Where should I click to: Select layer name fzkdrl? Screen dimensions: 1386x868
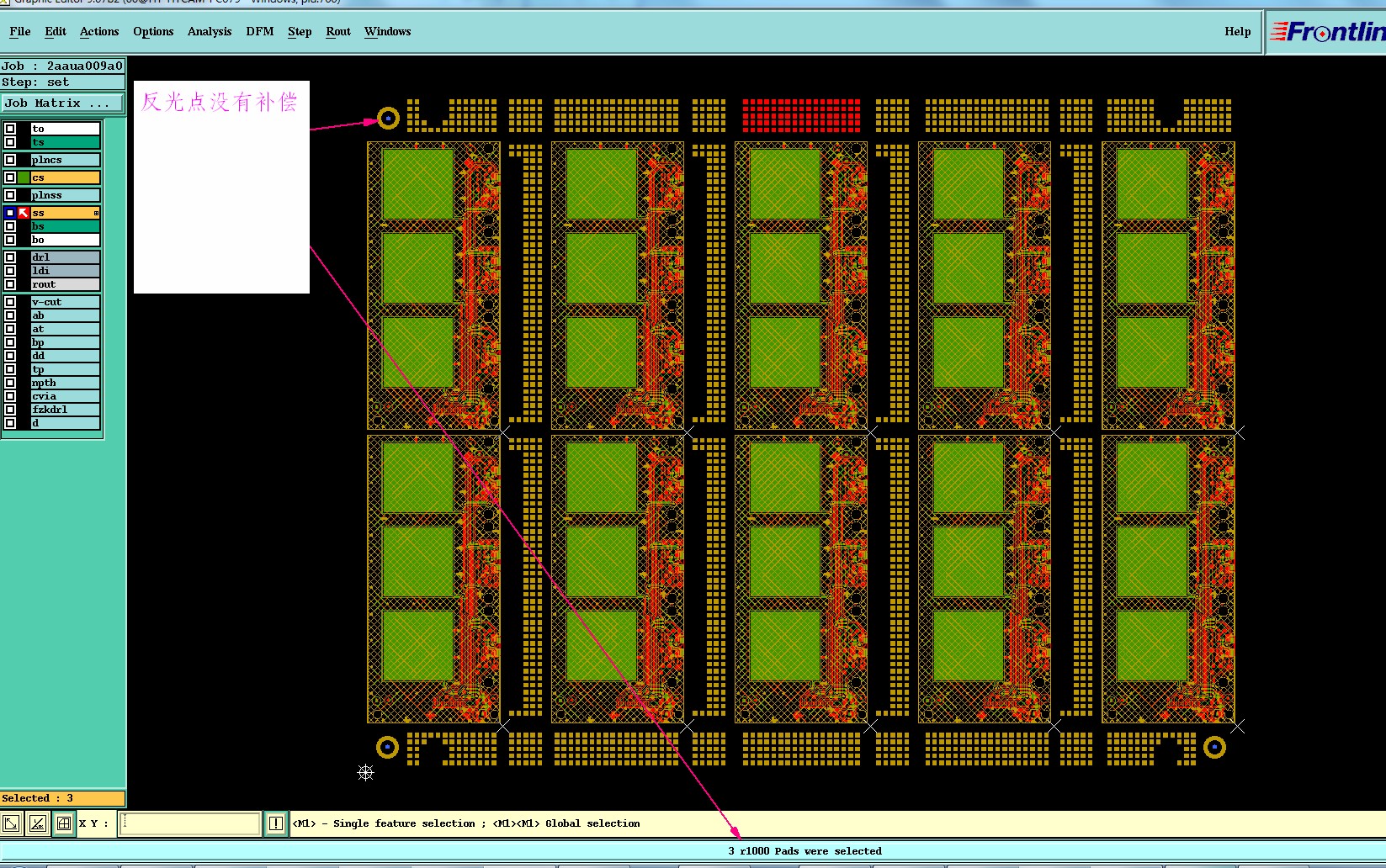click(x=66, y=410)
